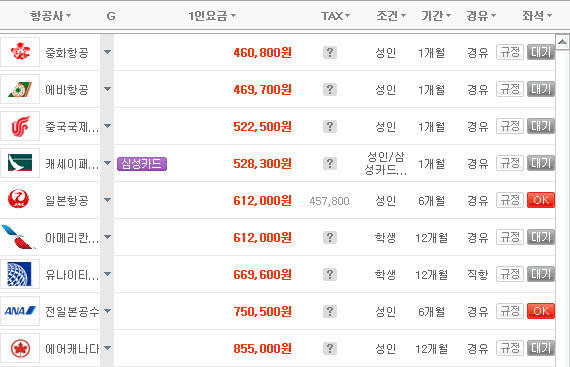Click the EVA Air logo icon
Image resolution: width=570 pixels, height=367 pixels.
[20, 89]
